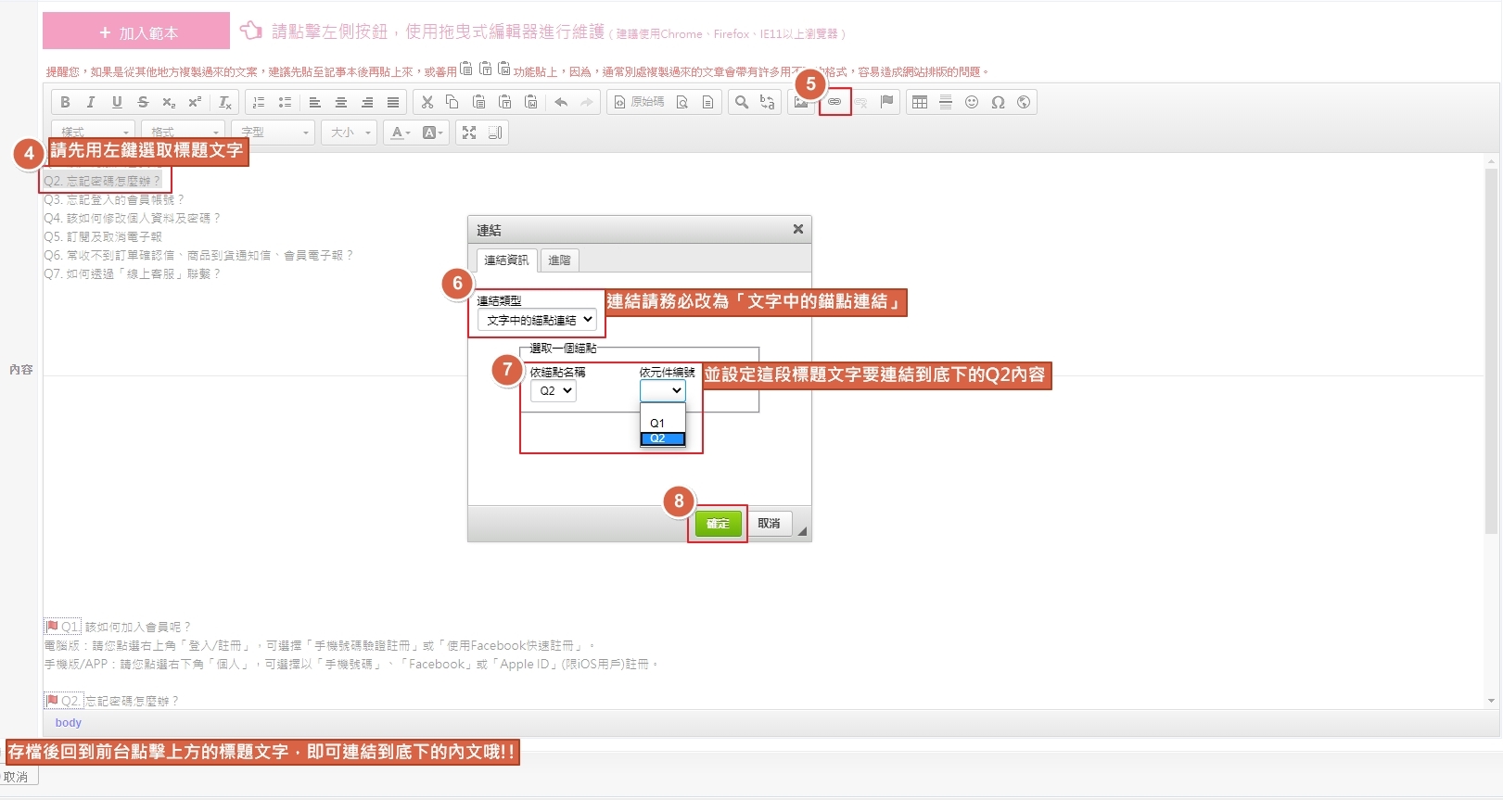Maximize the editor with the fullscreen icon
The height and width of the screenshot is (812, 1503).
[x=469, y=133]
